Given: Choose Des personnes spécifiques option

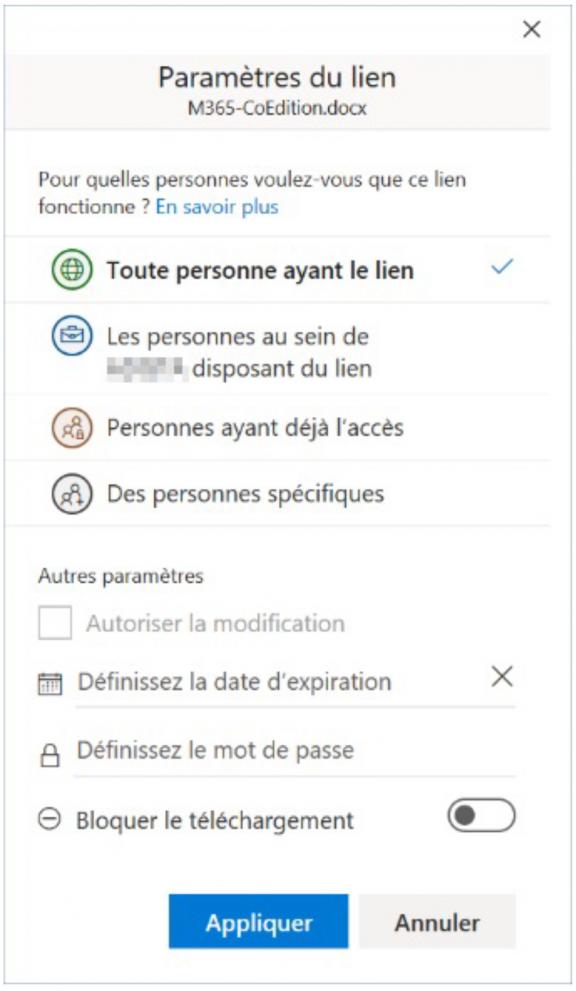Looking at the screenshot, I should pos(277,494).
